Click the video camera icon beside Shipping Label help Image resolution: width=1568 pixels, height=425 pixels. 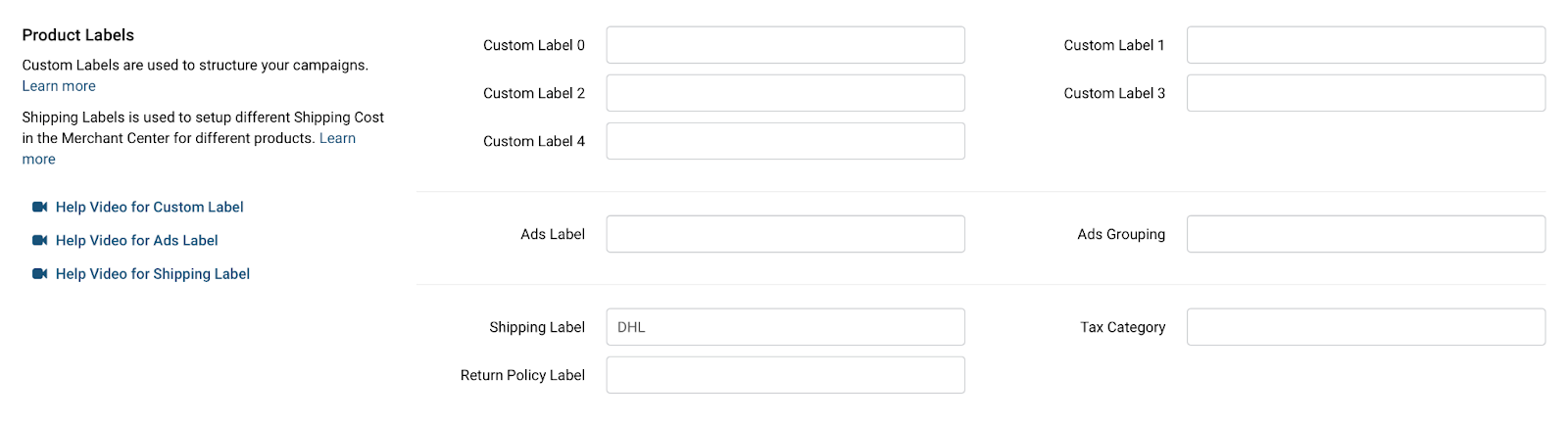[x=39, y=274]
